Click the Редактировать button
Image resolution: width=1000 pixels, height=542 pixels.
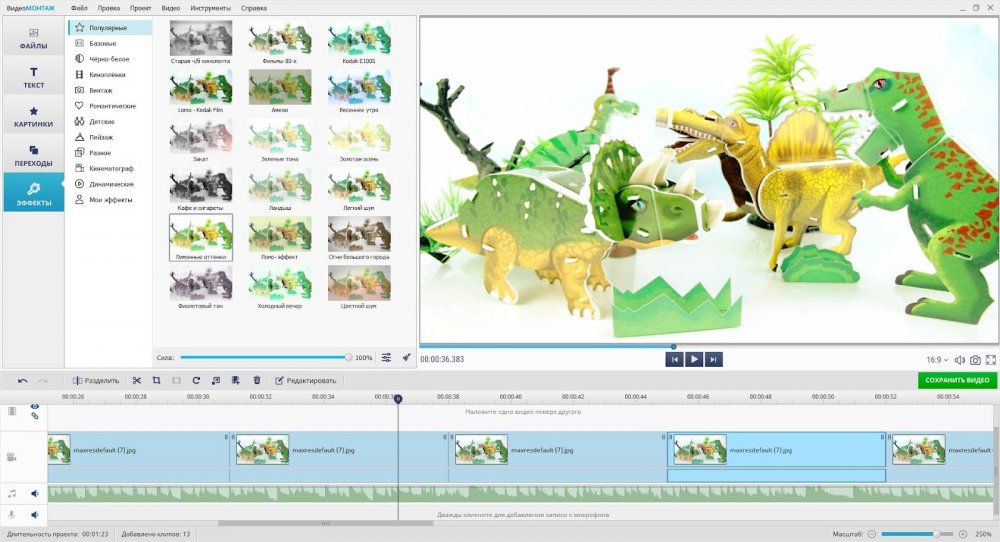point(306,380)
